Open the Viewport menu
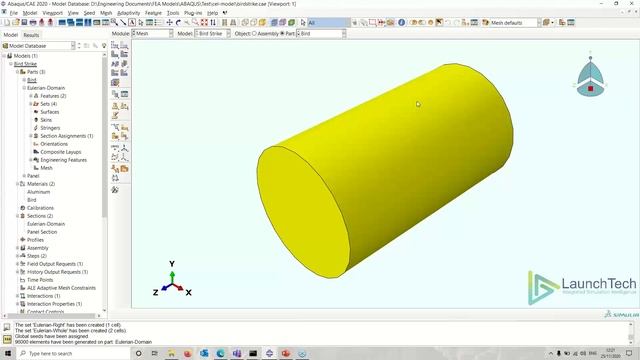 point(53,13)
